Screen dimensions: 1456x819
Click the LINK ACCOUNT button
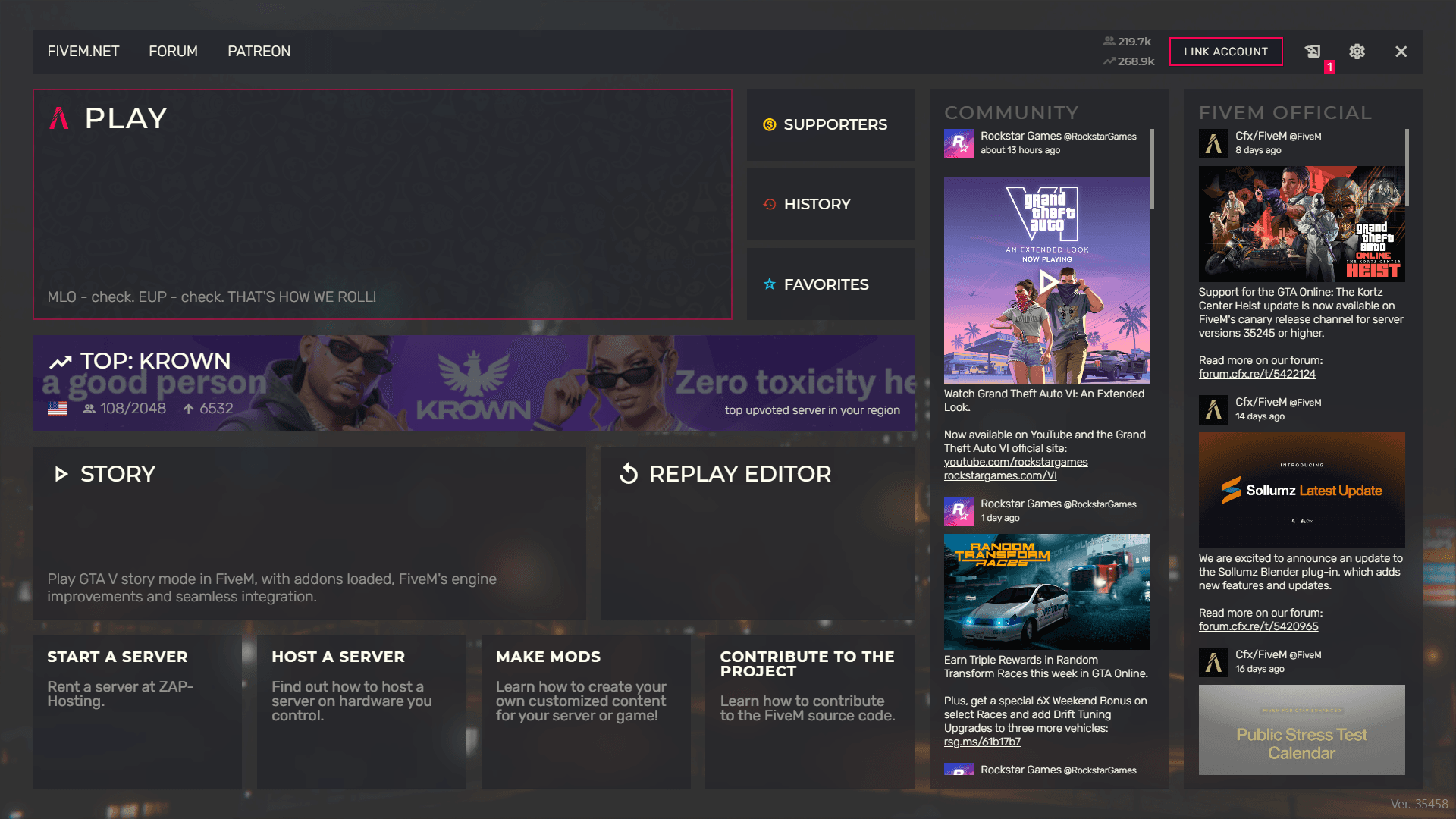point(1225,52)
